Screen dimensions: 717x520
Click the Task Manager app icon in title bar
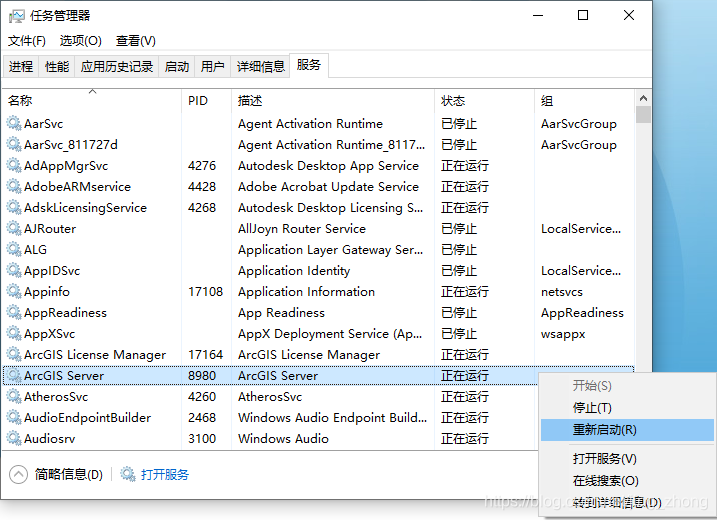[x=17, y=16]
